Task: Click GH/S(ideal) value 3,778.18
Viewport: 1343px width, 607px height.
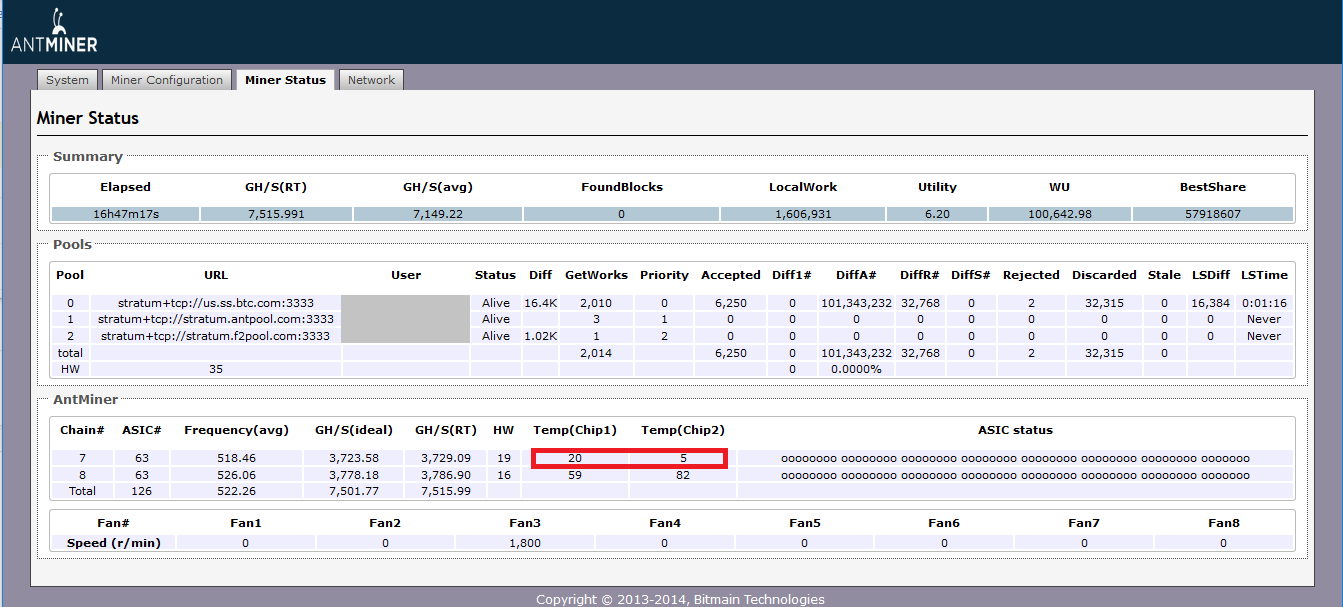Action: [355, 474]
